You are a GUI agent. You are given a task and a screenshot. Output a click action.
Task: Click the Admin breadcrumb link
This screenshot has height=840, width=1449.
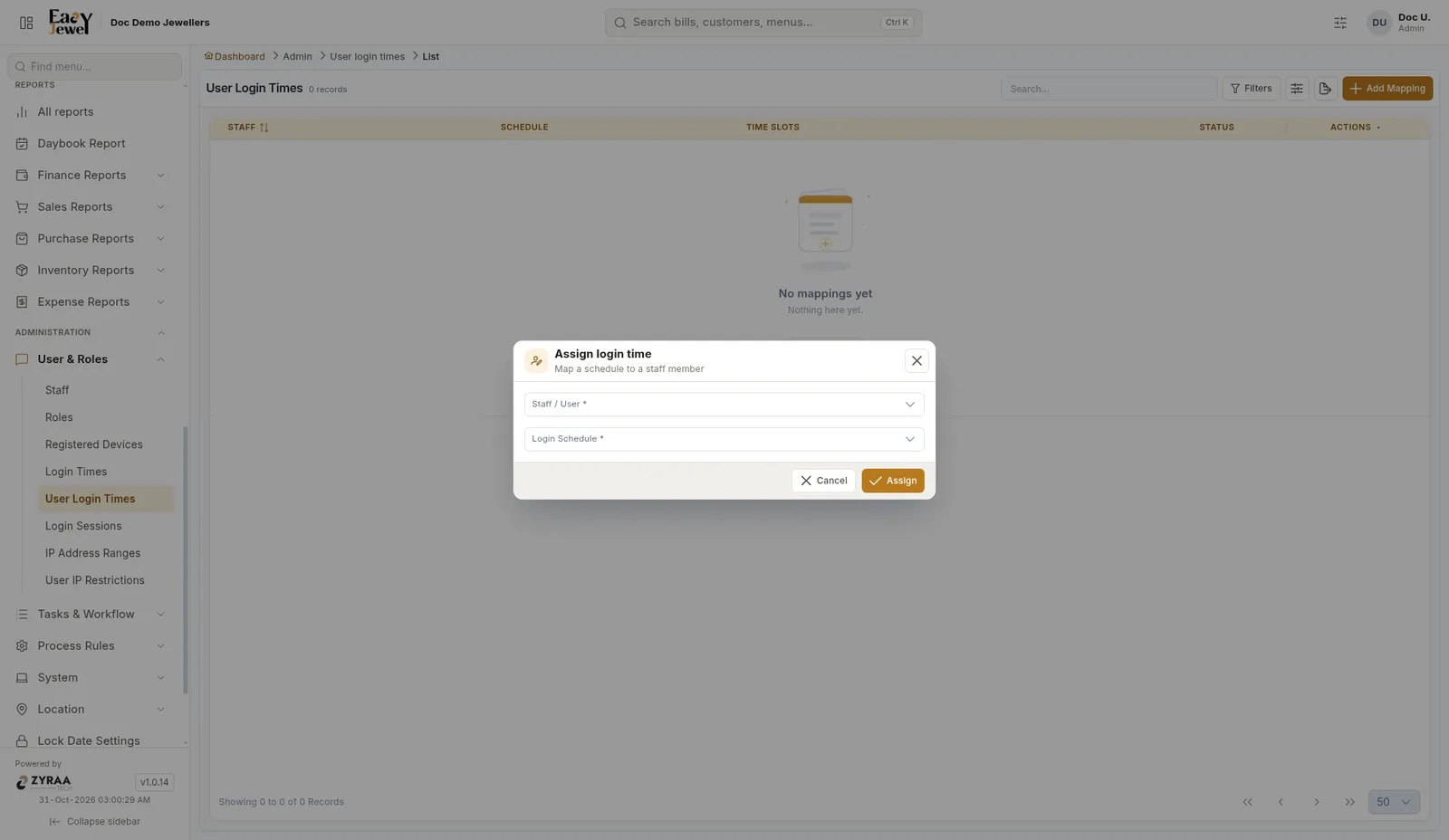(x=297, y=56)
